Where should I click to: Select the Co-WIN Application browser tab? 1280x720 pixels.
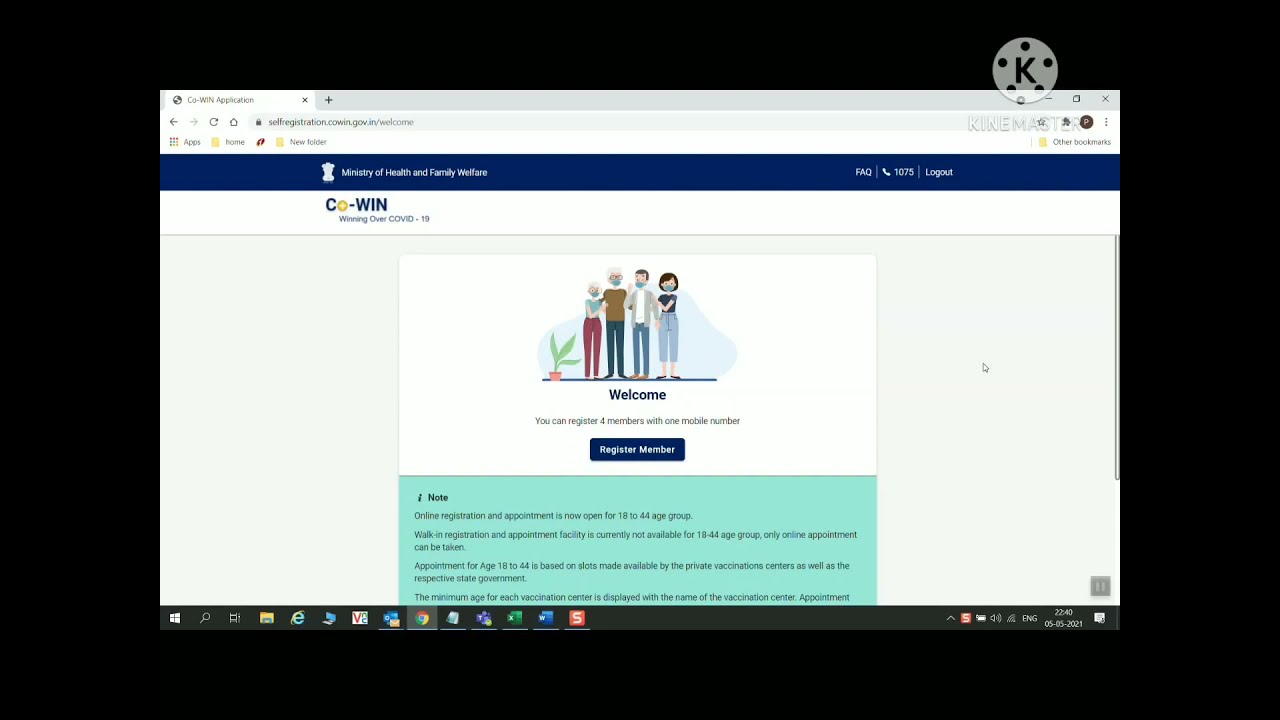(237, 100)
